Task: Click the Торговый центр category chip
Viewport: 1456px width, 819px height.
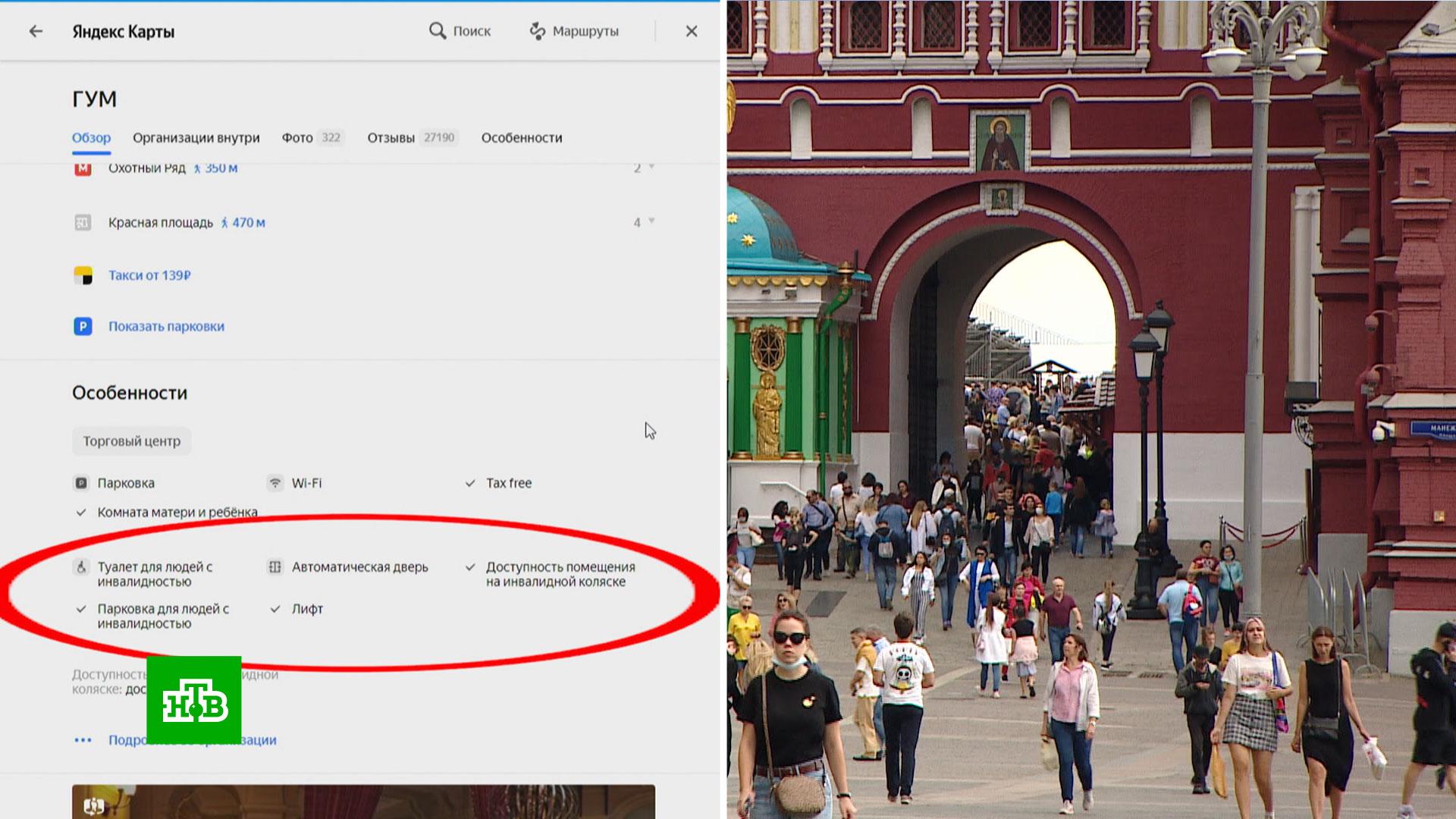Action: [132, 441]
